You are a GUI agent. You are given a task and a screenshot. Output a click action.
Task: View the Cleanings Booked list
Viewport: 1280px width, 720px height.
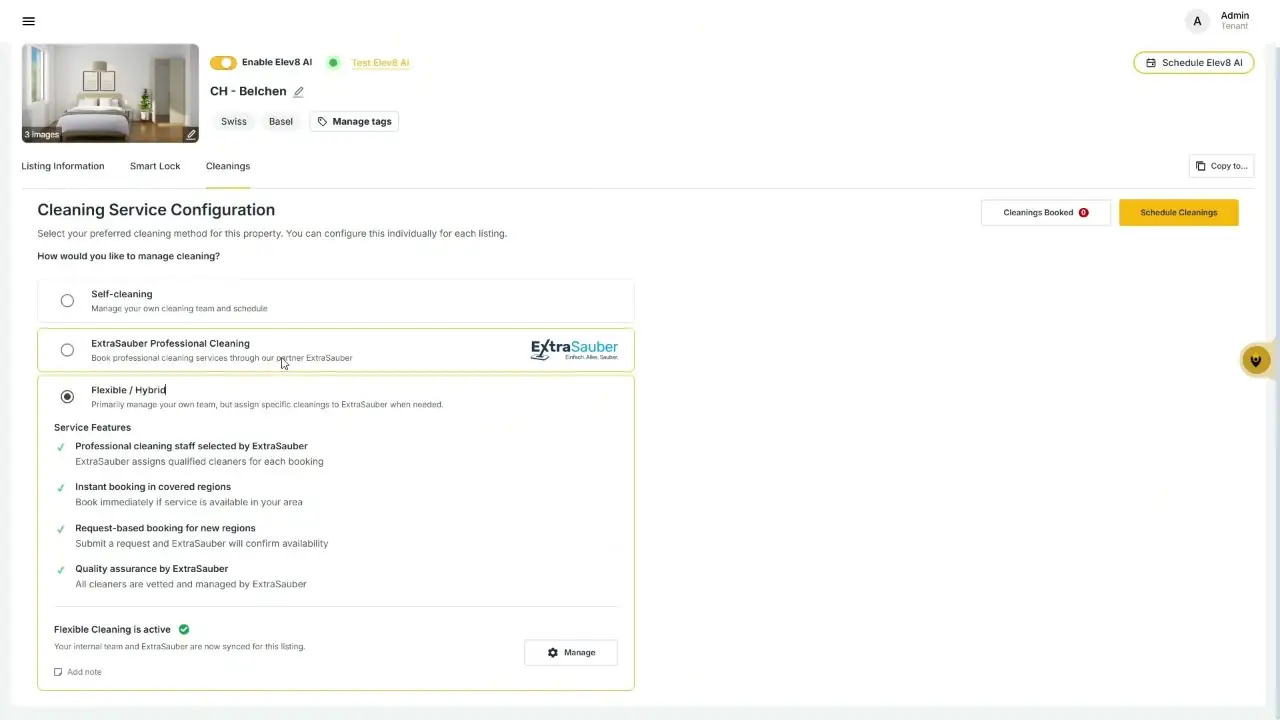(x=1045, y=213)
